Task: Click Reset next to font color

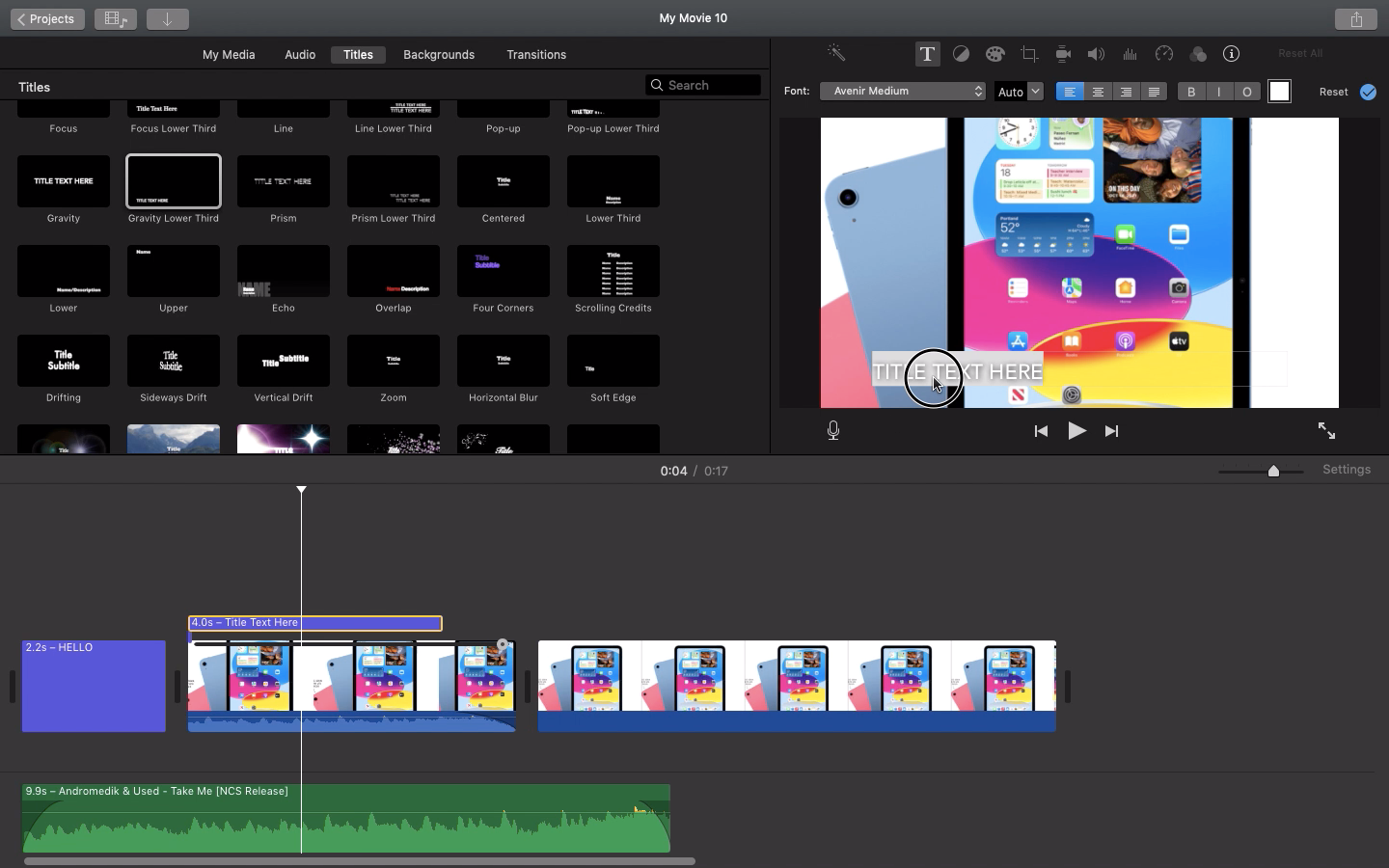Action: [x=1334, y=92]
